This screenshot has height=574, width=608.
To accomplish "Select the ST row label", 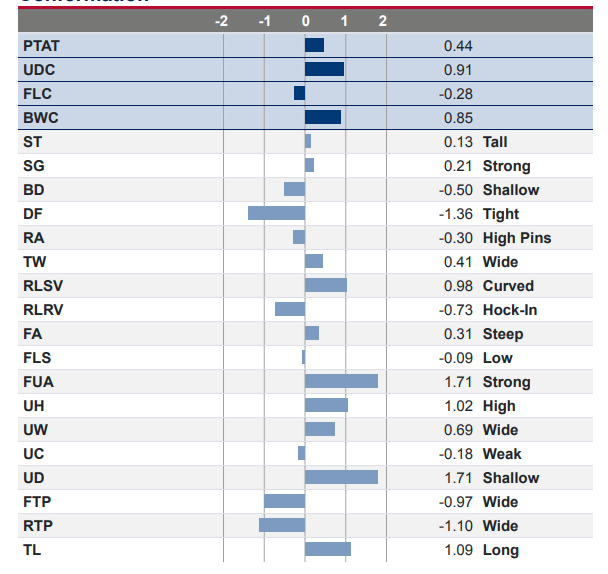I will [x=32, y=142].
